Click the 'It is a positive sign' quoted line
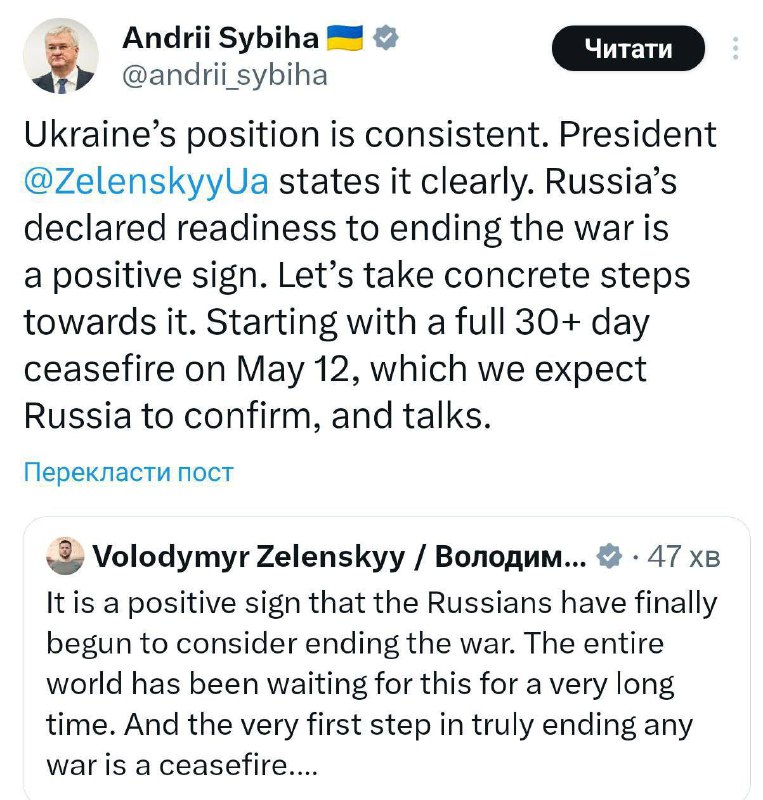Viewport: 763px width, 800px height. (382, 603)
